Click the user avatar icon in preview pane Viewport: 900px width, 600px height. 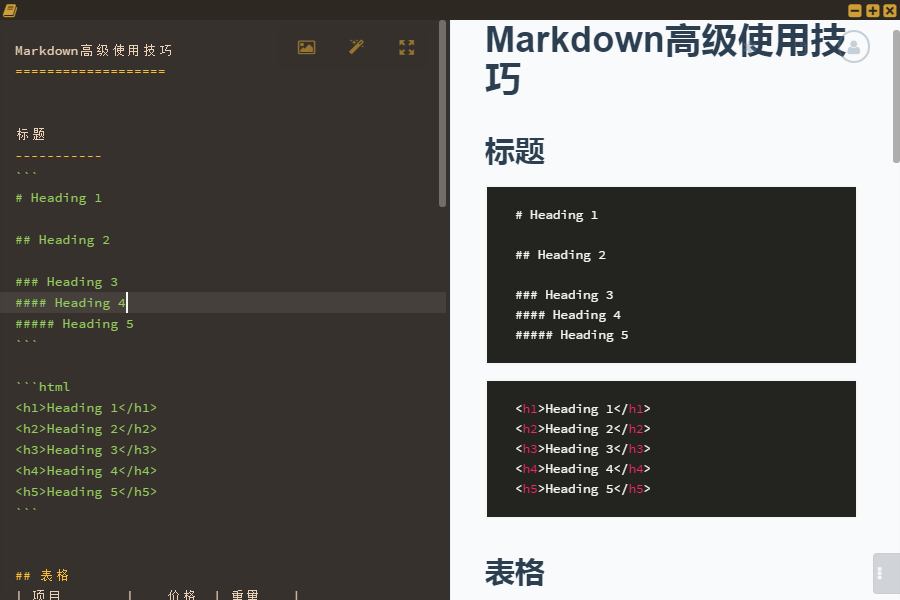pos(854,47)
